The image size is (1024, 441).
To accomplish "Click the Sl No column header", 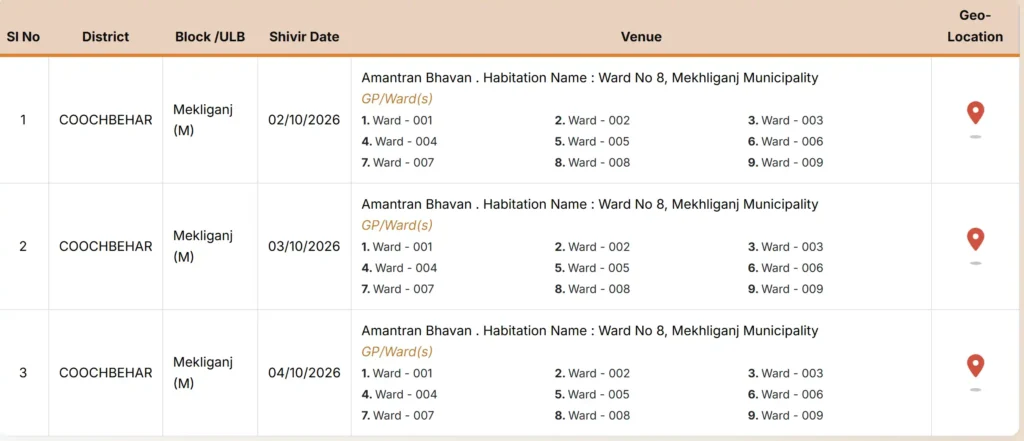I will (23, 37).
